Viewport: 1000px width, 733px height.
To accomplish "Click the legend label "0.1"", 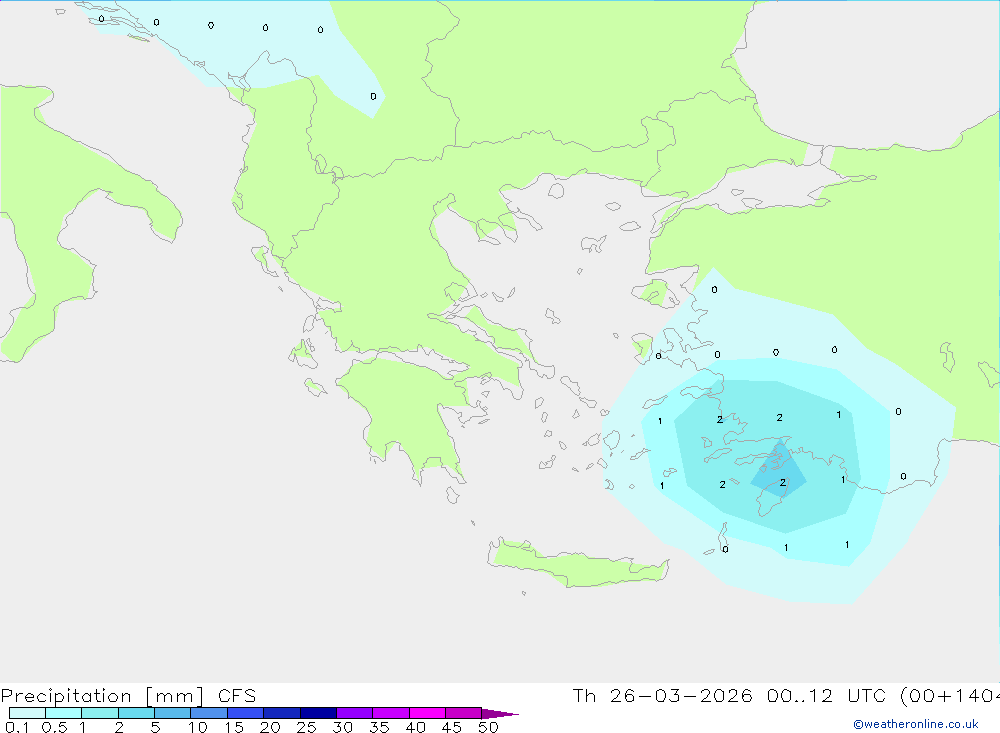I will [x=17, y=727].
